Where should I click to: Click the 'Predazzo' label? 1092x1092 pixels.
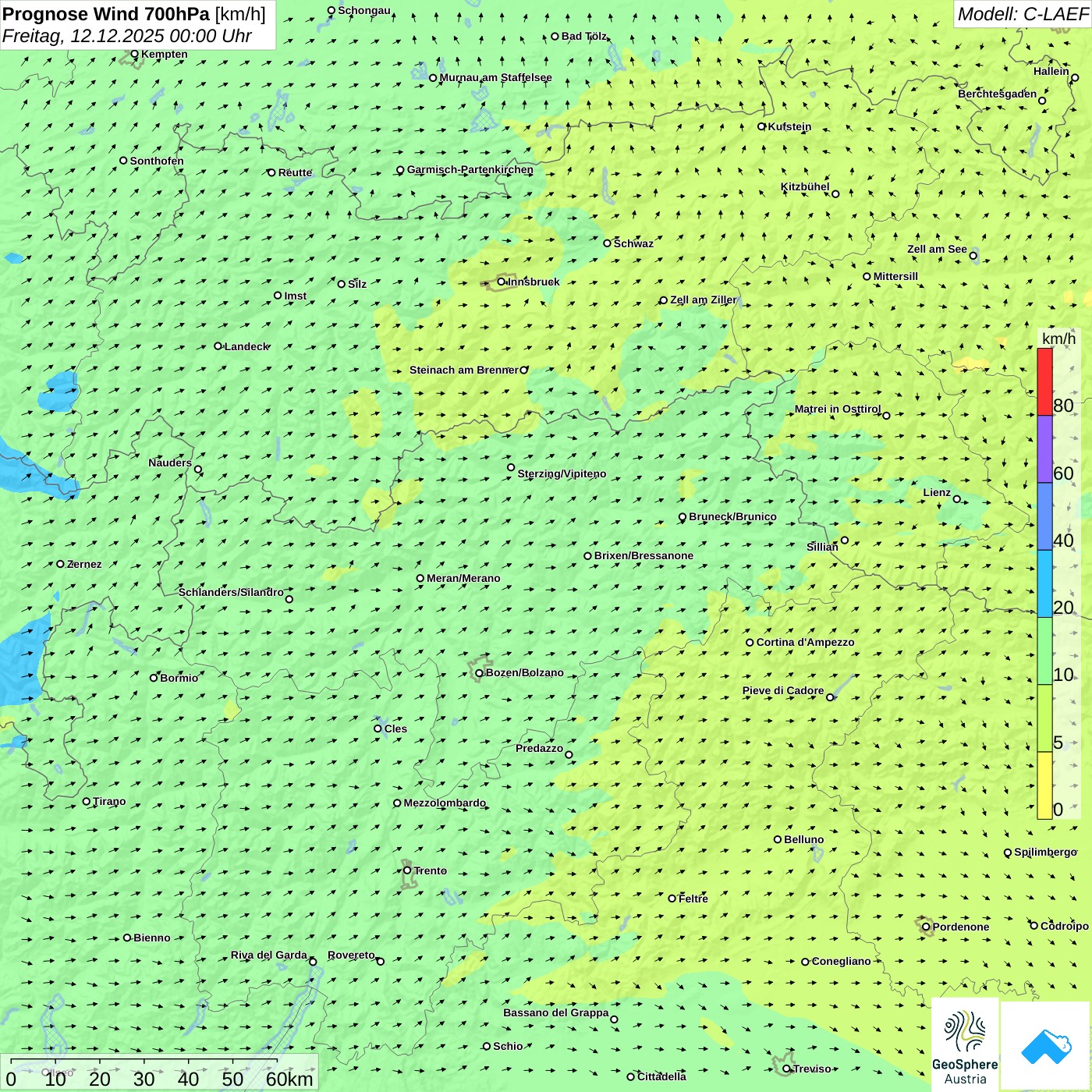point(540,748)
